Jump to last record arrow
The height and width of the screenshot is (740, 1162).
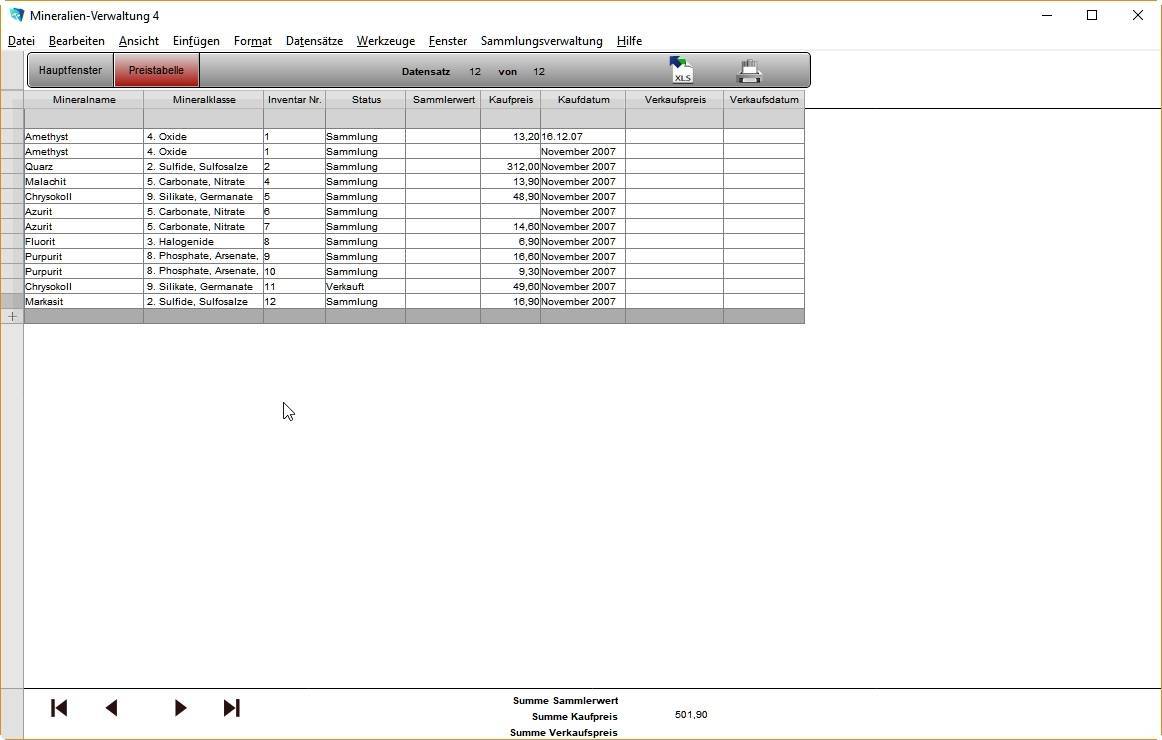point(231,708)
